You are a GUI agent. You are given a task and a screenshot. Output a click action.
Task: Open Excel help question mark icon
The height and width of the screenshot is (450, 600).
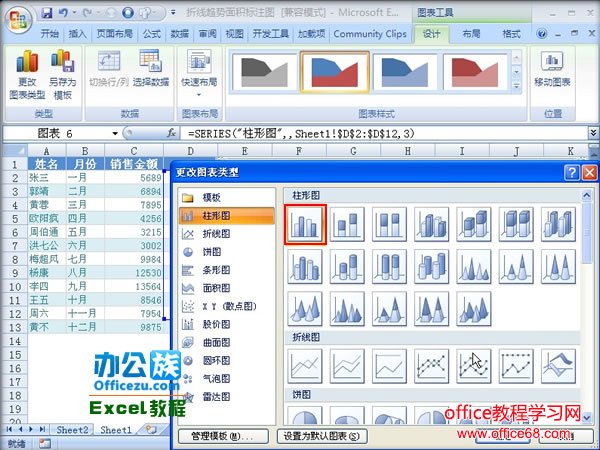[541, 34]
